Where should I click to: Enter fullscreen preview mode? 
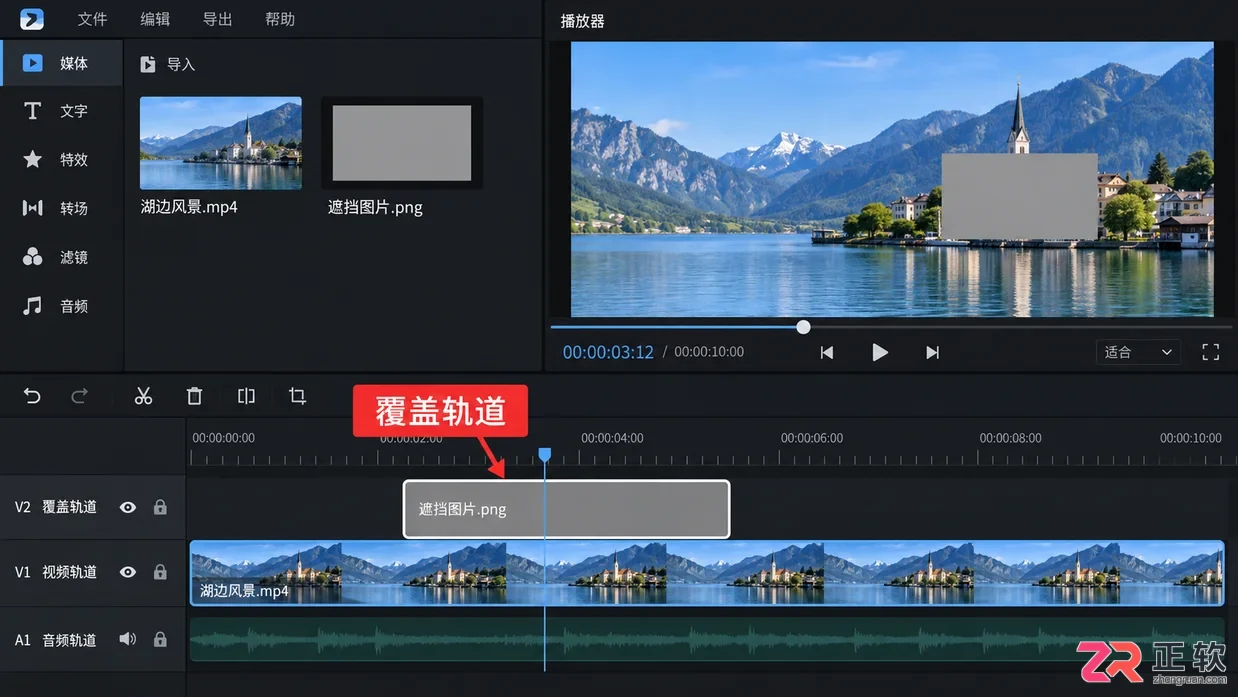click(x=1211, y=352)
